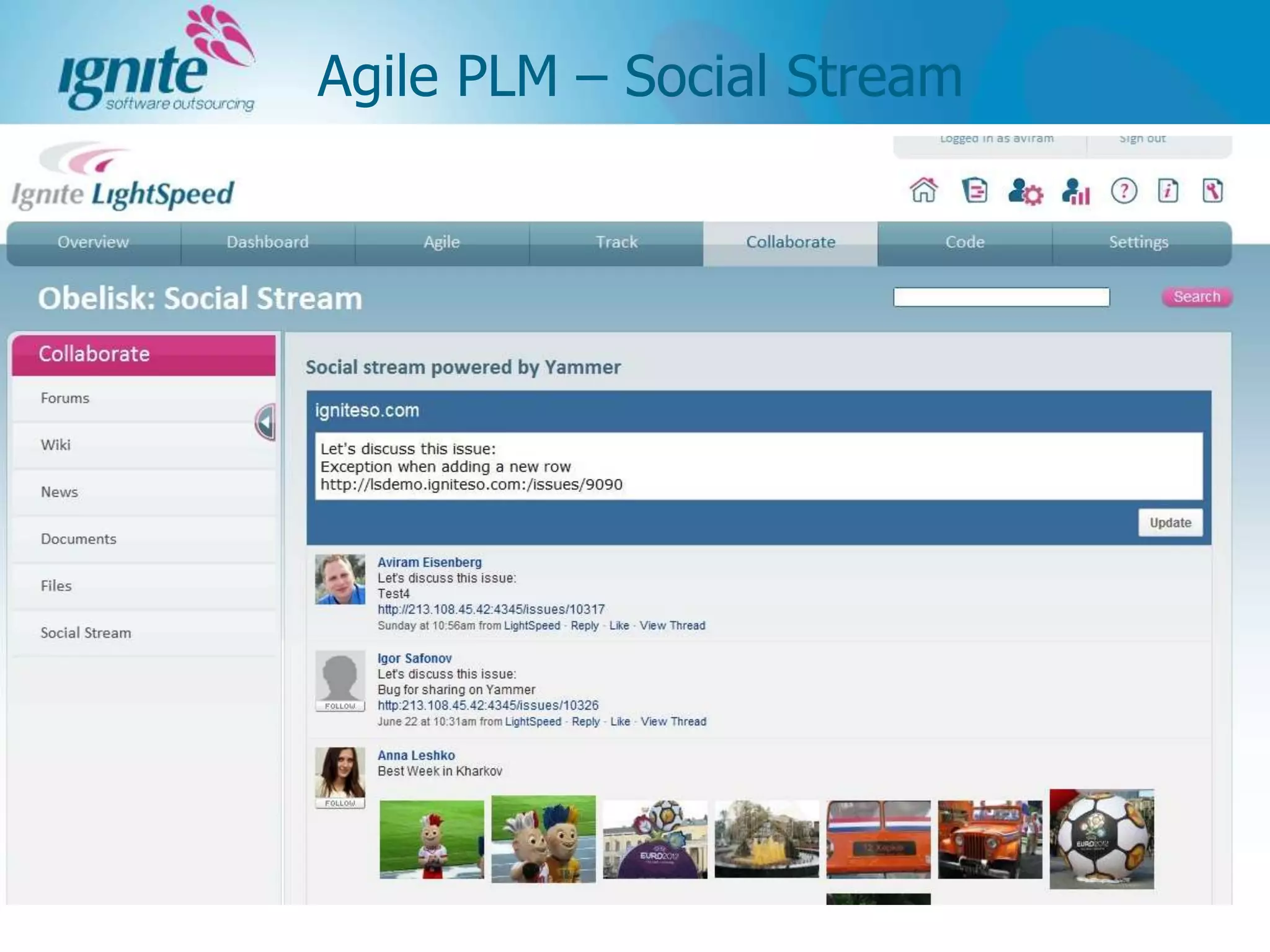Viewport: 1270px width, 952px height.
Task: Open issue 10317 link
Action: 491,609
